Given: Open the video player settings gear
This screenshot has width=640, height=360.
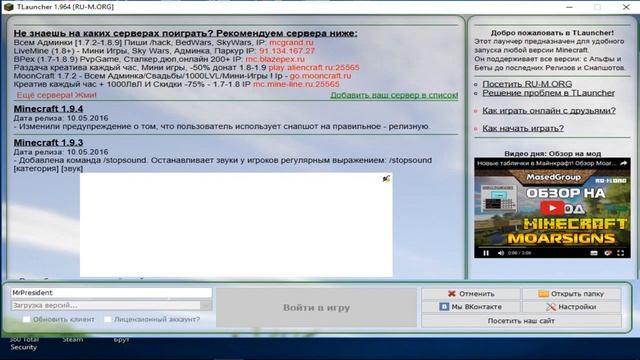Looking at the screenshot, I should [608, 253].
